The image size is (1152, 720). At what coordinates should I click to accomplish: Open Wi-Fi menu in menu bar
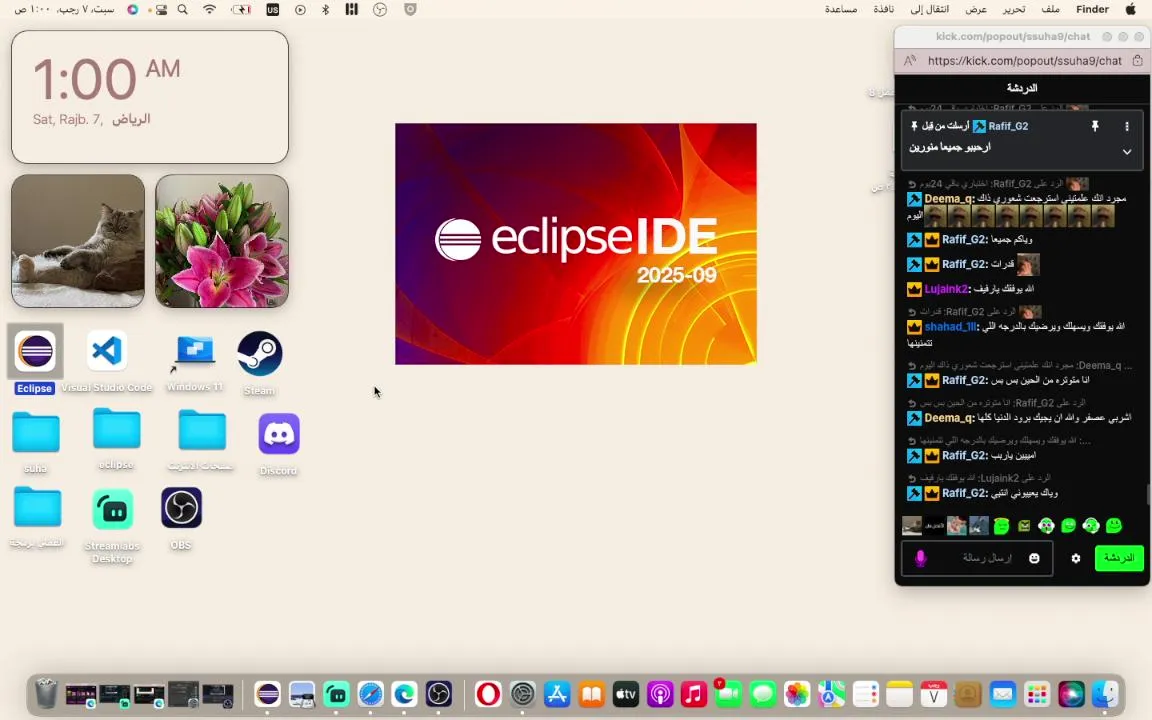pyautogui.click(x=210, y=10)
